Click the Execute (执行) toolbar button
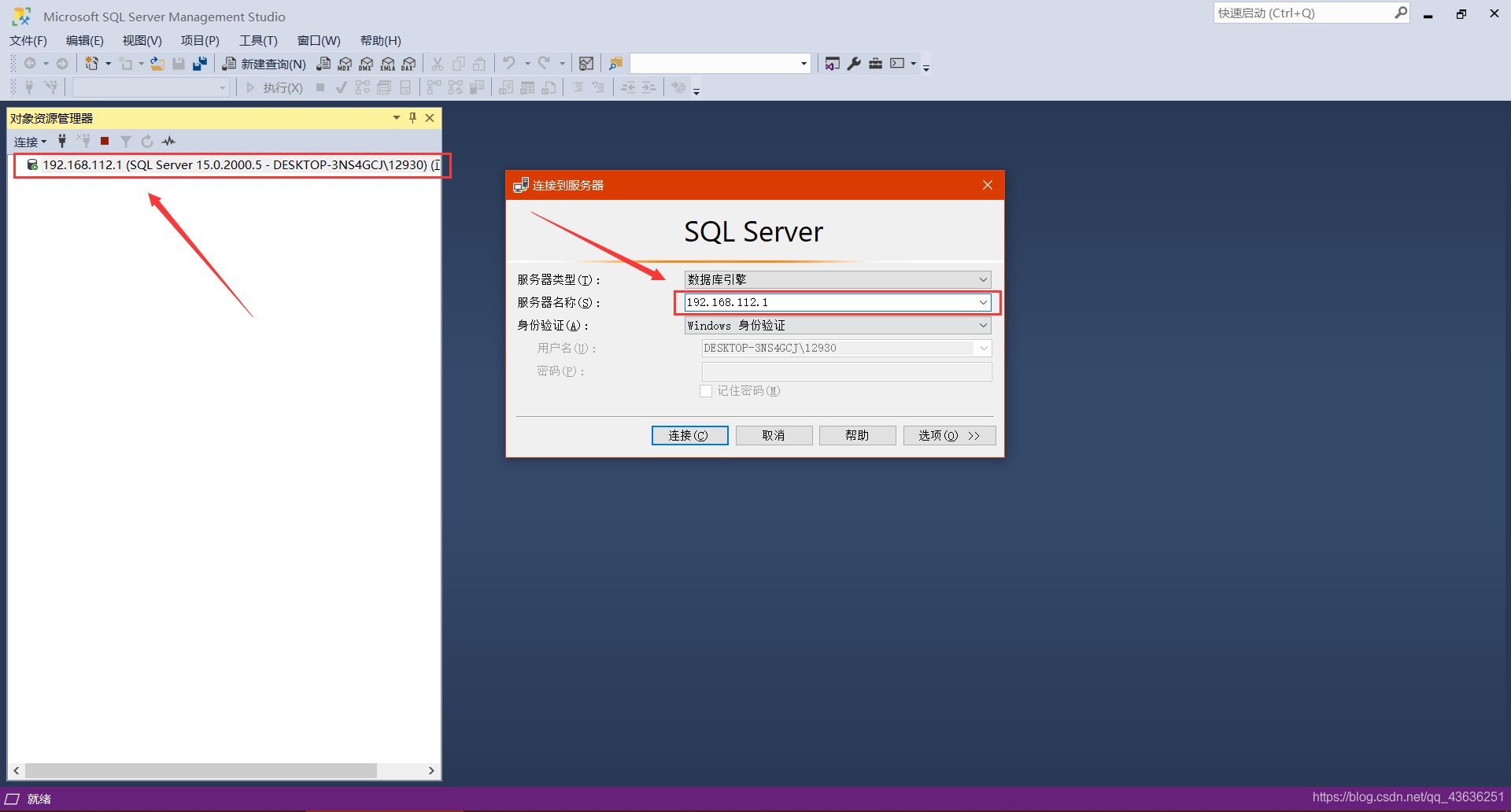This screenshot has height=812, width=1511. coord(274,87)
